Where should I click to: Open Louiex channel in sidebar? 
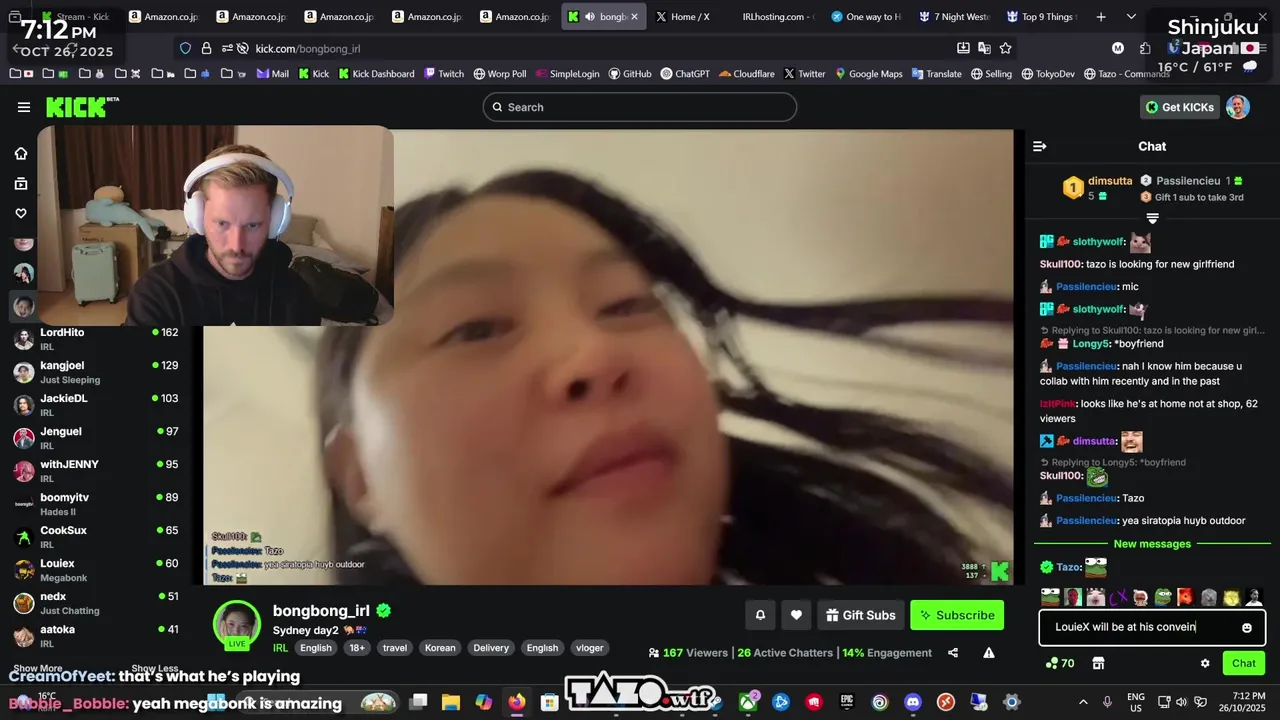tap(95, 570)
